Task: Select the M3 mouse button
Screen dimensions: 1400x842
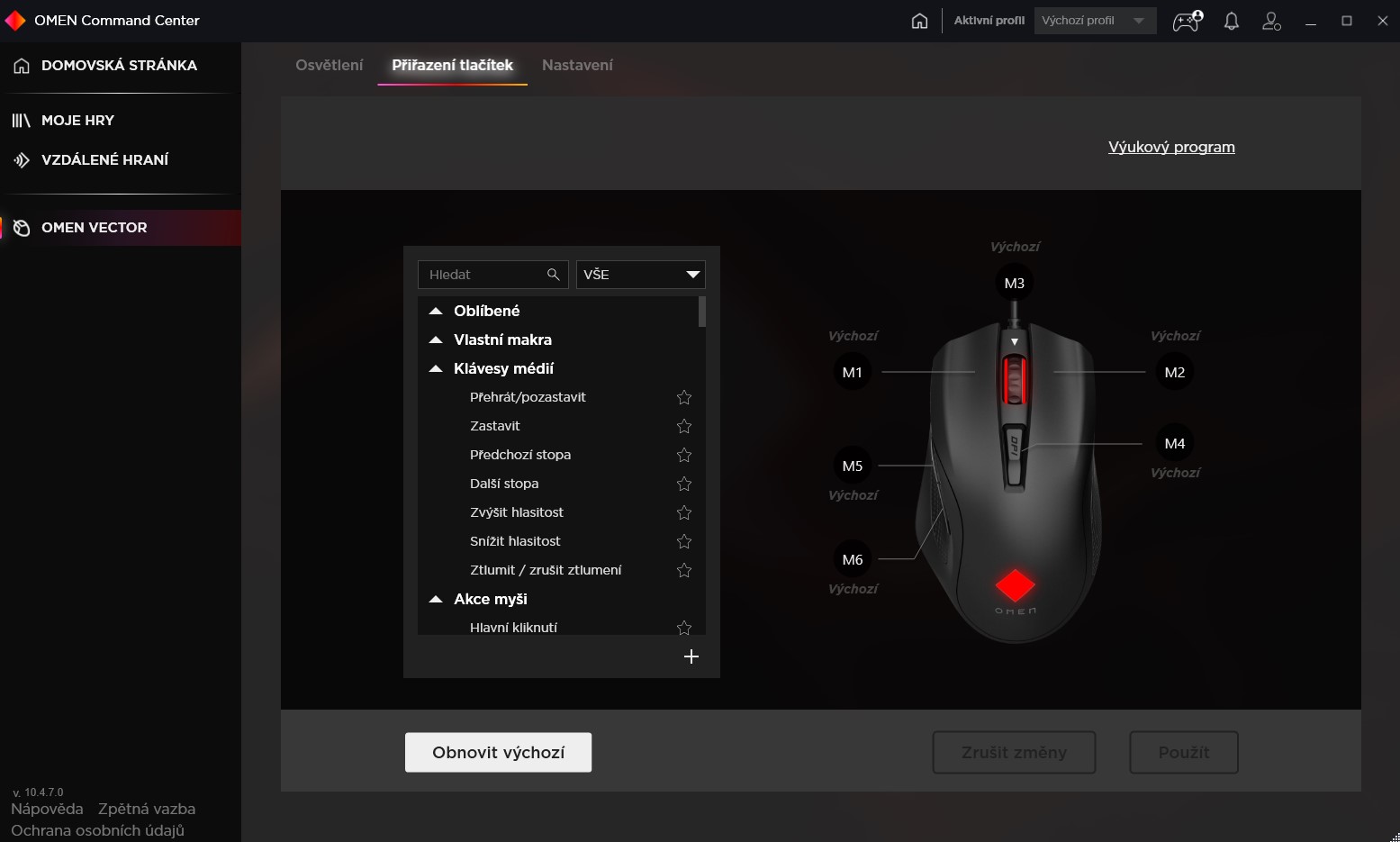Action: coord(1014,283)
